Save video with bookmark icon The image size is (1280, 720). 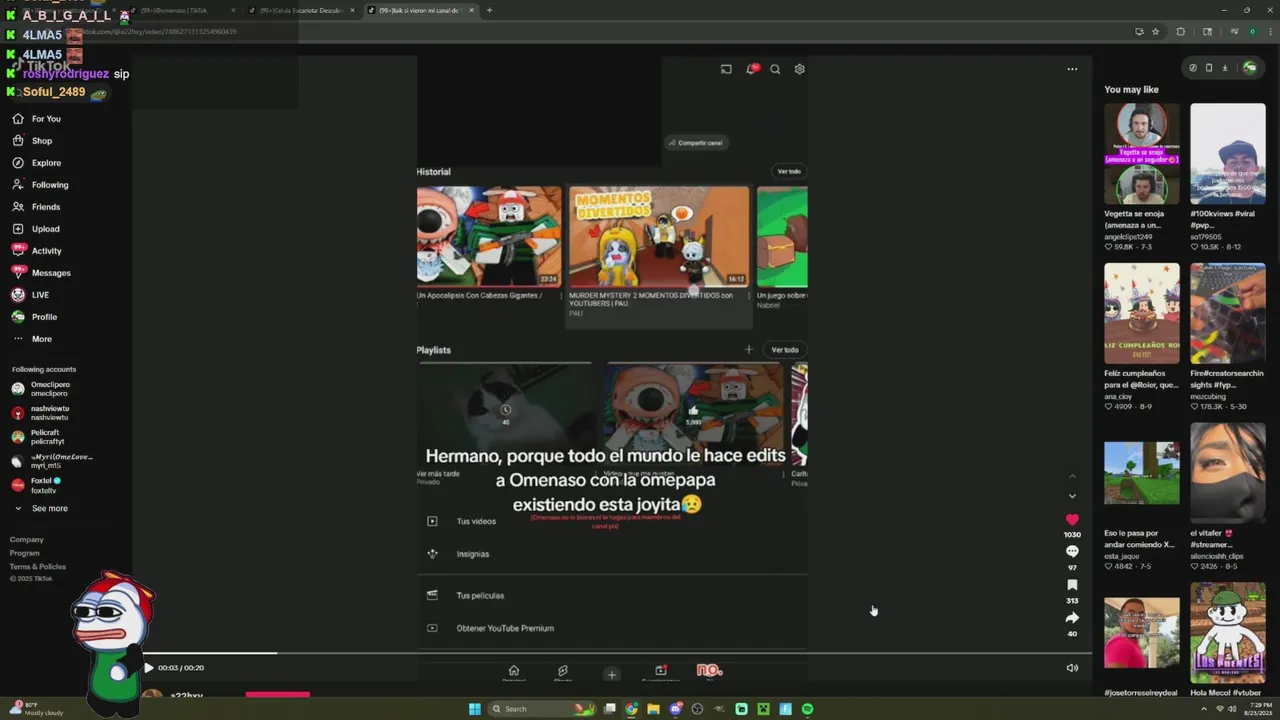tap(1072, 585)
